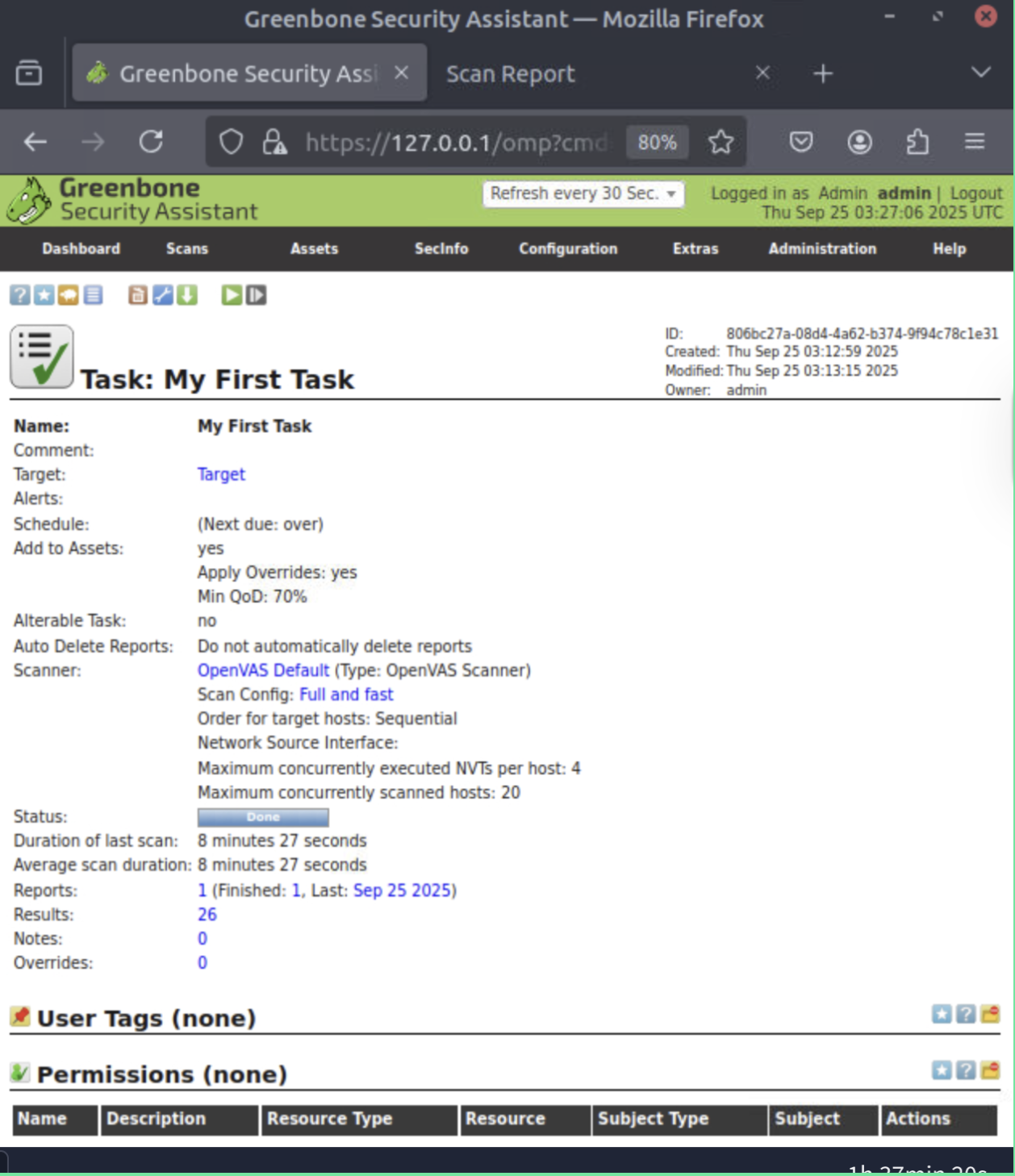Click the Overrides count 0 link
Viewport: 1015px width, 1176px height.
[x=203, y=963]
